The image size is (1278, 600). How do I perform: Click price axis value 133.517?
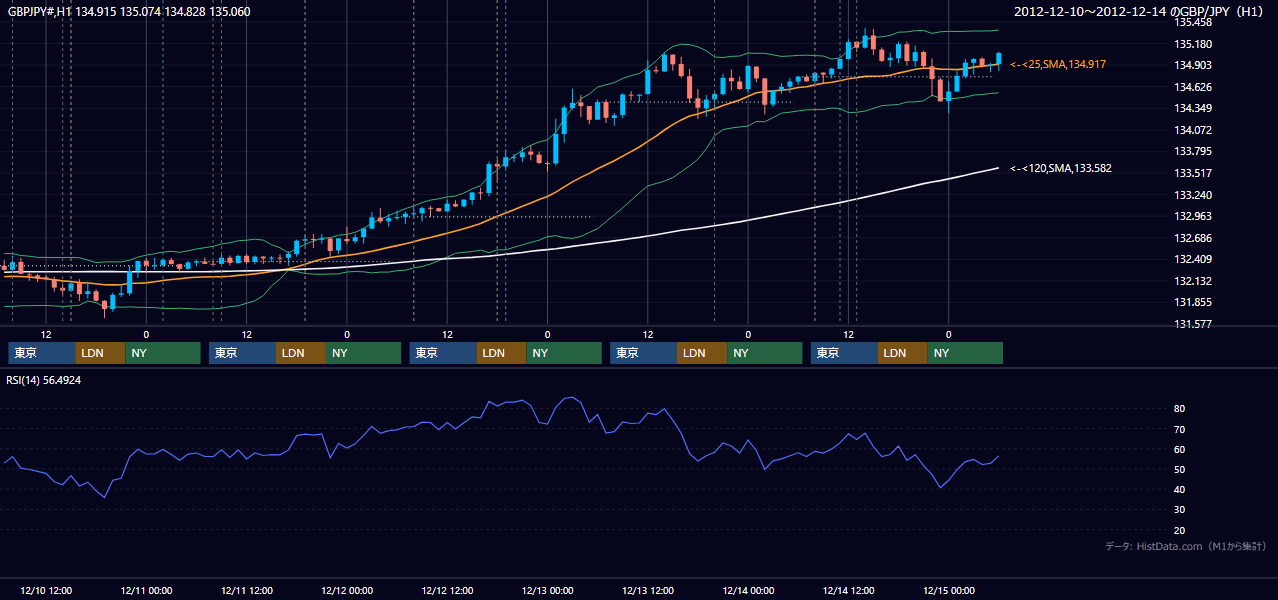click(1194, 173)
